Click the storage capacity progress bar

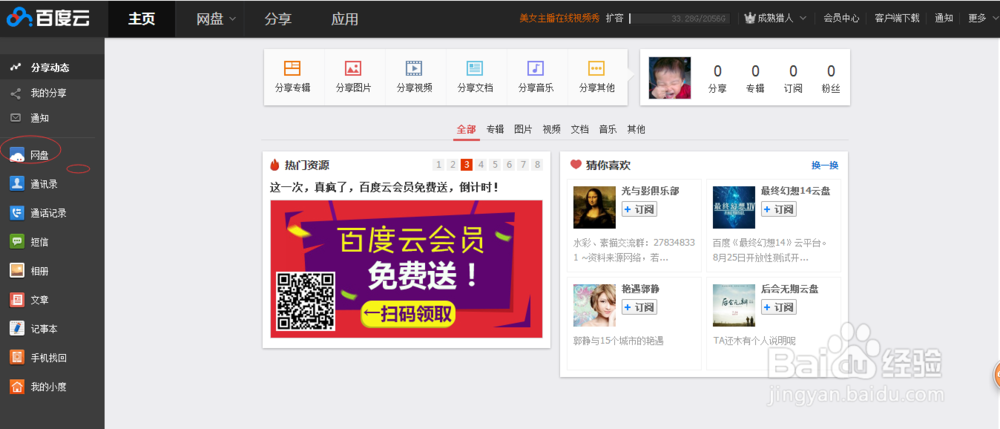(679, 18)
